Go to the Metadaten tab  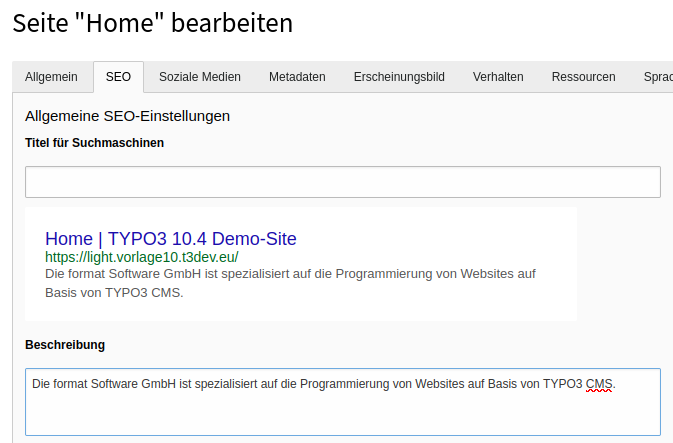(x=297, y=77)
